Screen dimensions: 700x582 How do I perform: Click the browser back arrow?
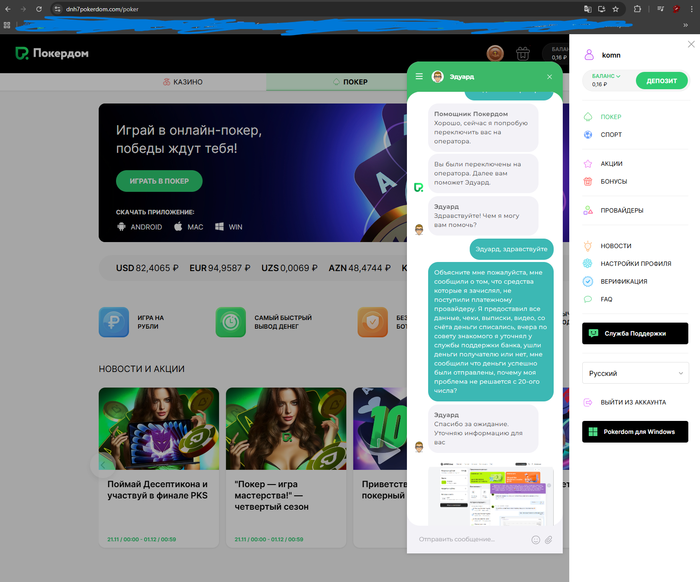8,9
